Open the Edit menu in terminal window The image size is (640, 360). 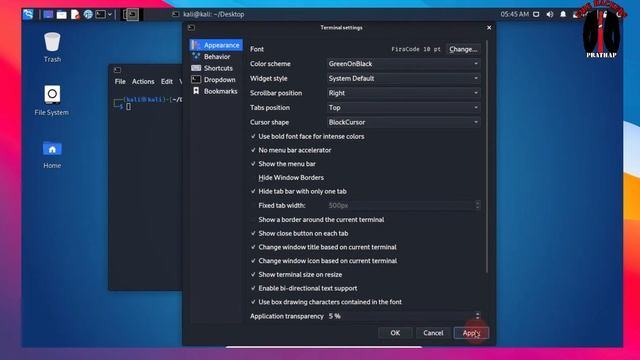click(x=167, y=82)
